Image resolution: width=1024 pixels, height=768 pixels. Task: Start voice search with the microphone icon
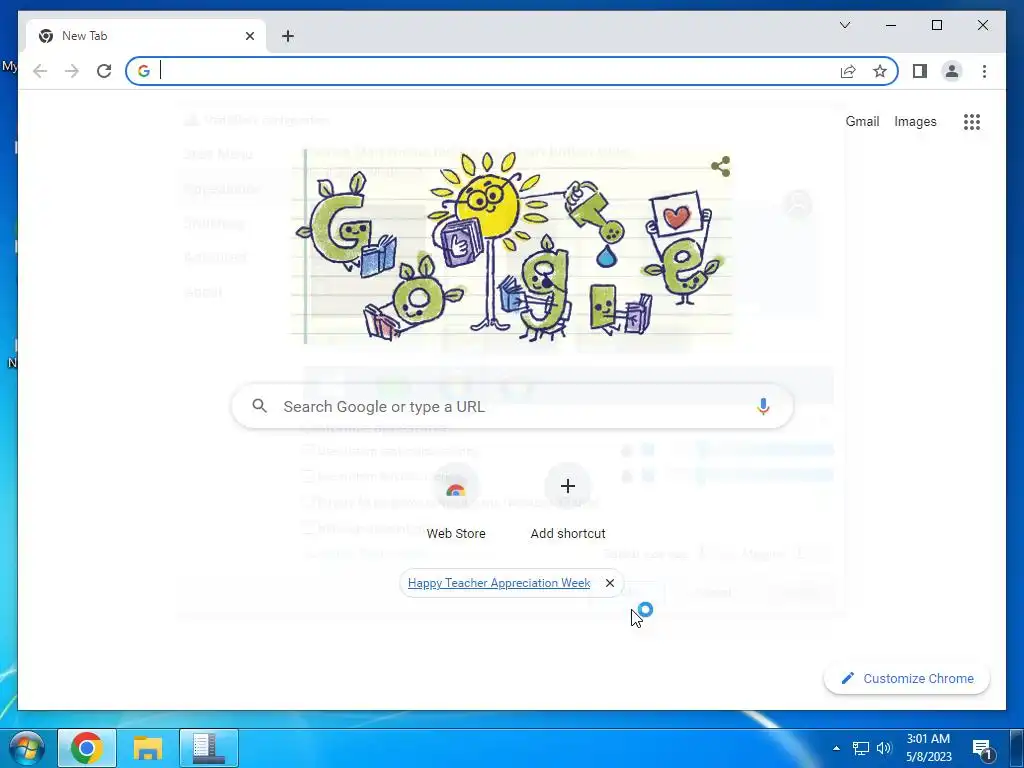(x=763, y=406)
